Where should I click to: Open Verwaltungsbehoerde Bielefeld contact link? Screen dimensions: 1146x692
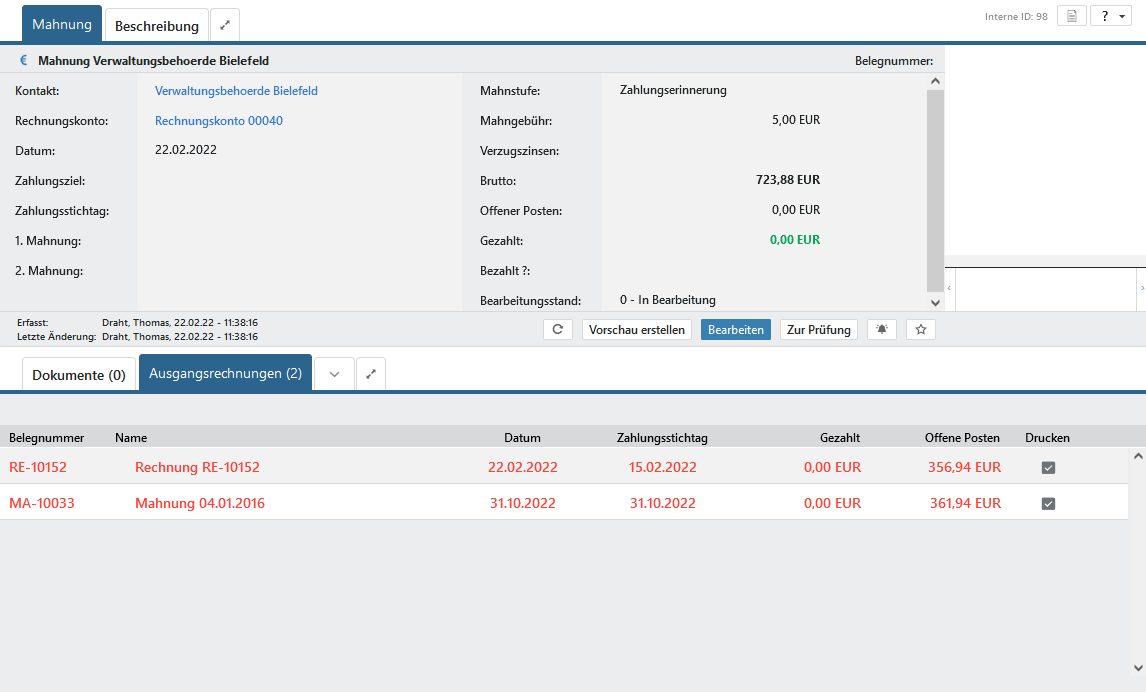(x=236, y=91)
